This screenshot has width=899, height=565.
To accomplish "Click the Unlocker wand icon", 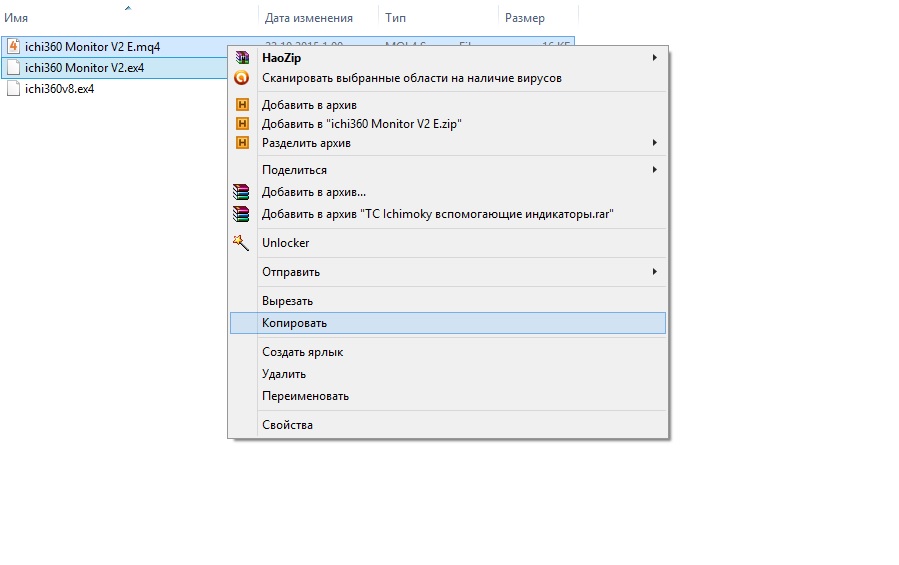I will (241, 243).
